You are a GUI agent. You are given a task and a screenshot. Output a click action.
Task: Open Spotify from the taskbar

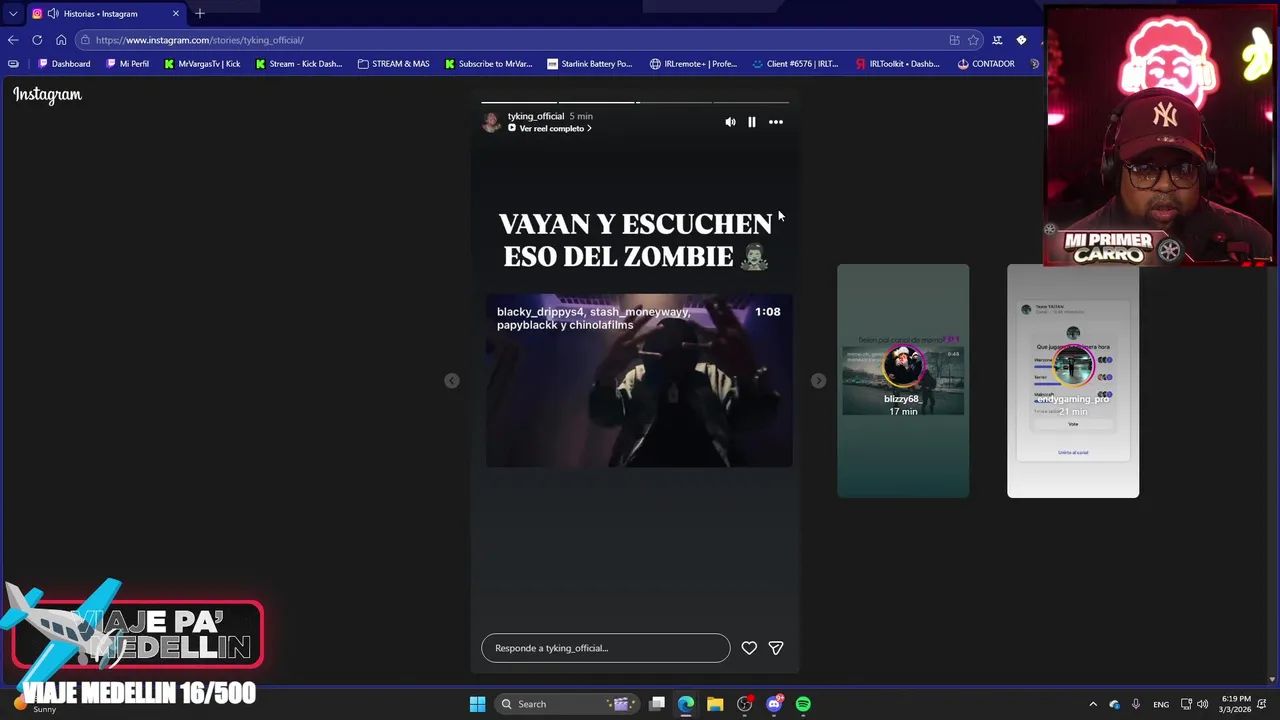click(x=803, y=704)
